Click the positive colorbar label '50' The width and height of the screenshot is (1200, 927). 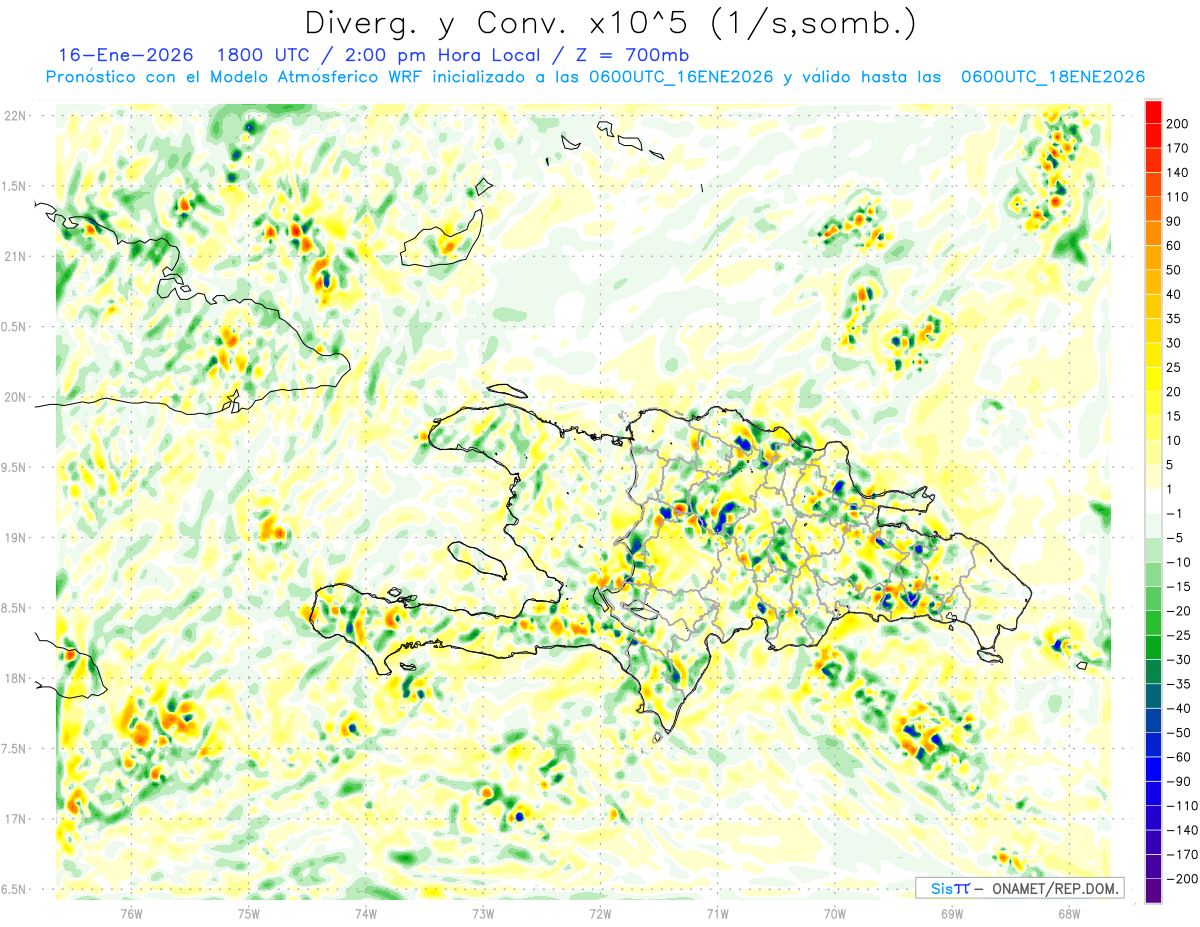pyautogui.click(x=1174, y=270)
